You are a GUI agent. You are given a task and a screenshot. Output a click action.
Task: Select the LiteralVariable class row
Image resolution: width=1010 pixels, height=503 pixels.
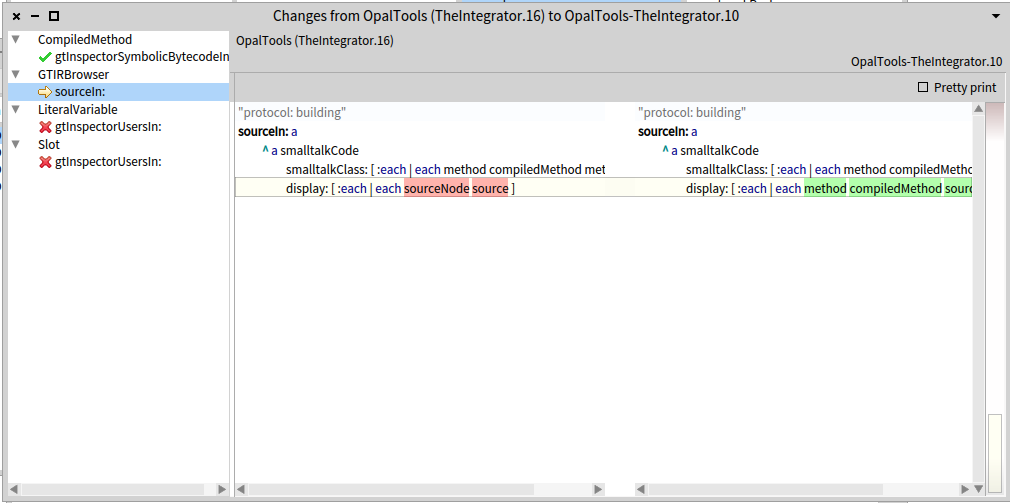119,109
